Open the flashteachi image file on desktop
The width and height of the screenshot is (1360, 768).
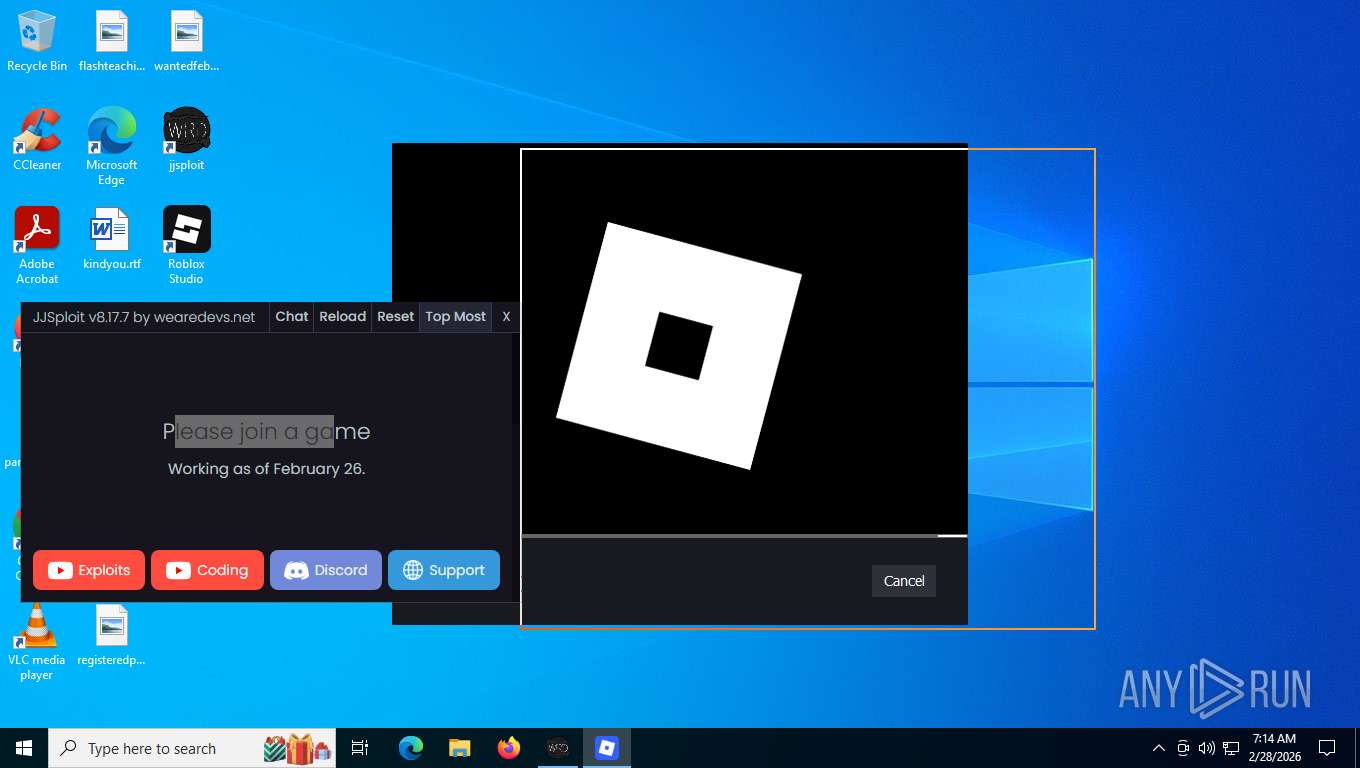tap(112, 41)
